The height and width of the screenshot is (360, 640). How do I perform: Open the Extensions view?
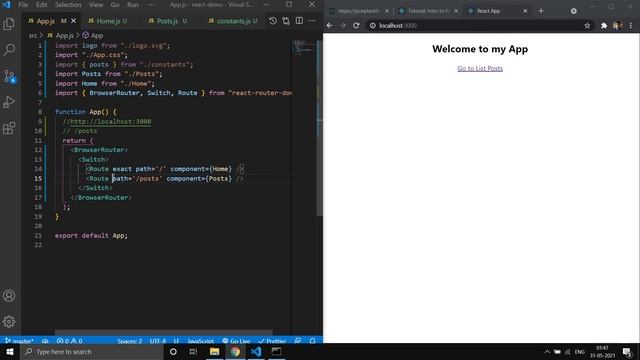[x=9, y=128]
